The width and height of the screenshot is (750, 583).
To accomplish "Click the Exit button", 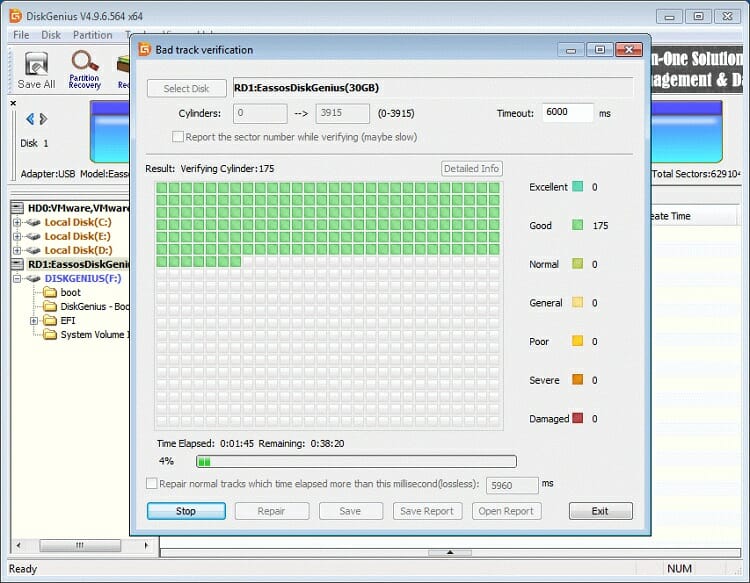I will pos(600,511).
